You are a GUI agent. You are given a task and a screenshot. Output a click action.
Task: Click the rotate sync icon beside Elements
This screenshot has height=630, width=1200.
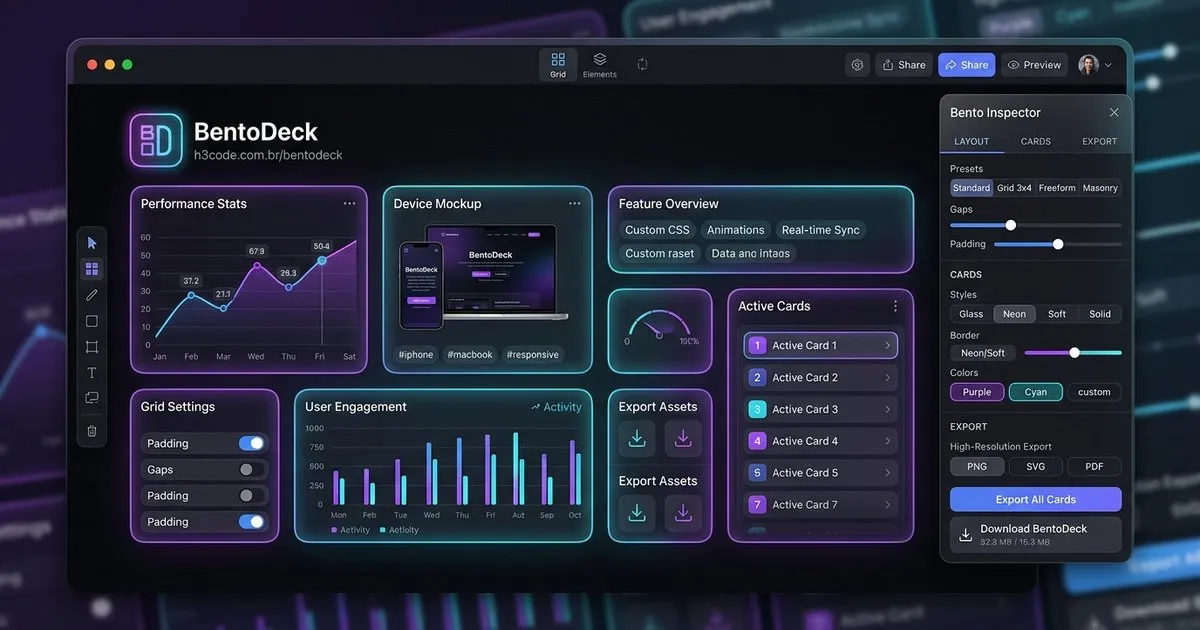pyautogui.click(x=642, y=64)
